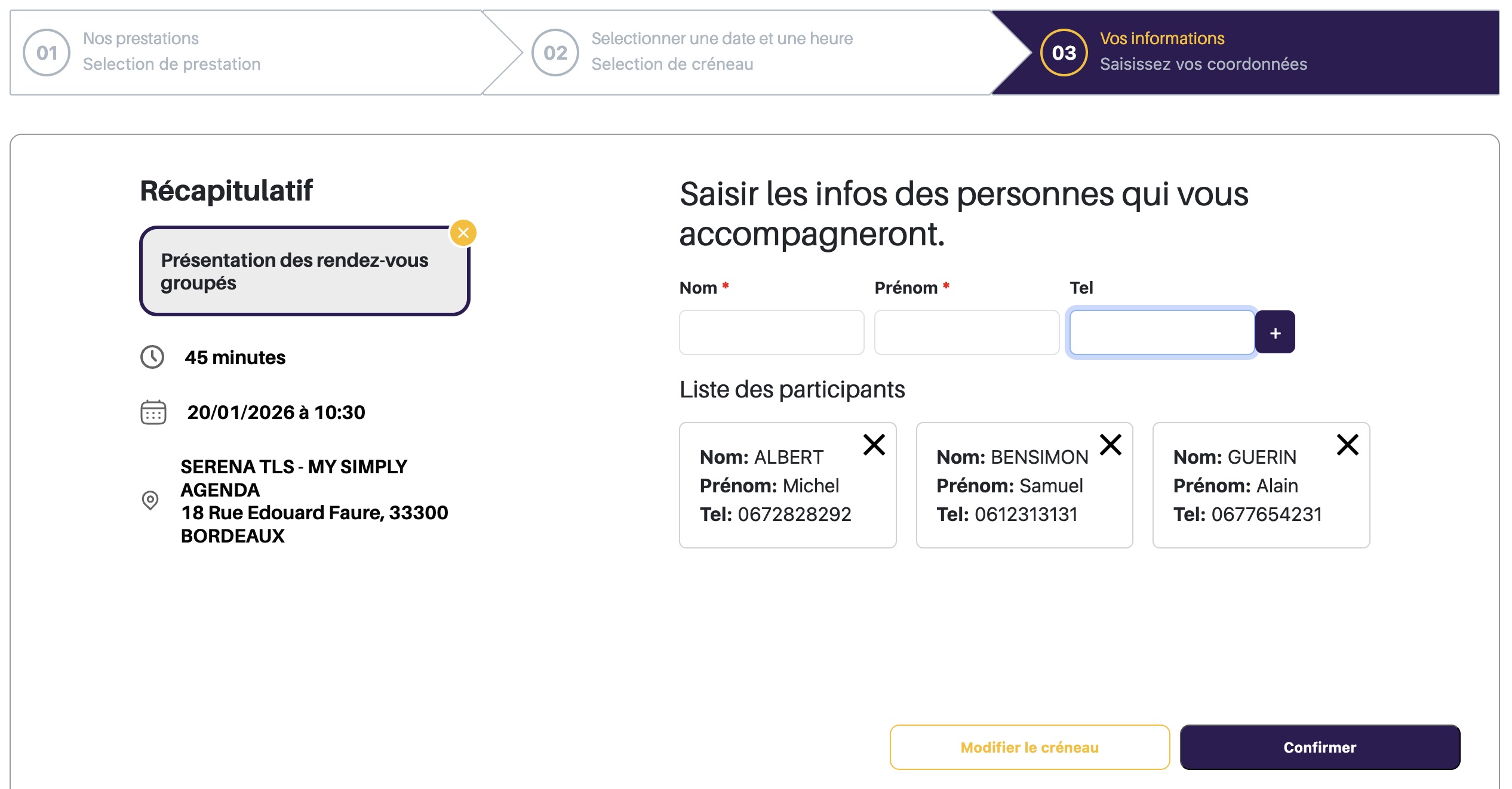Focus the Nom input field

click(771, 332)
